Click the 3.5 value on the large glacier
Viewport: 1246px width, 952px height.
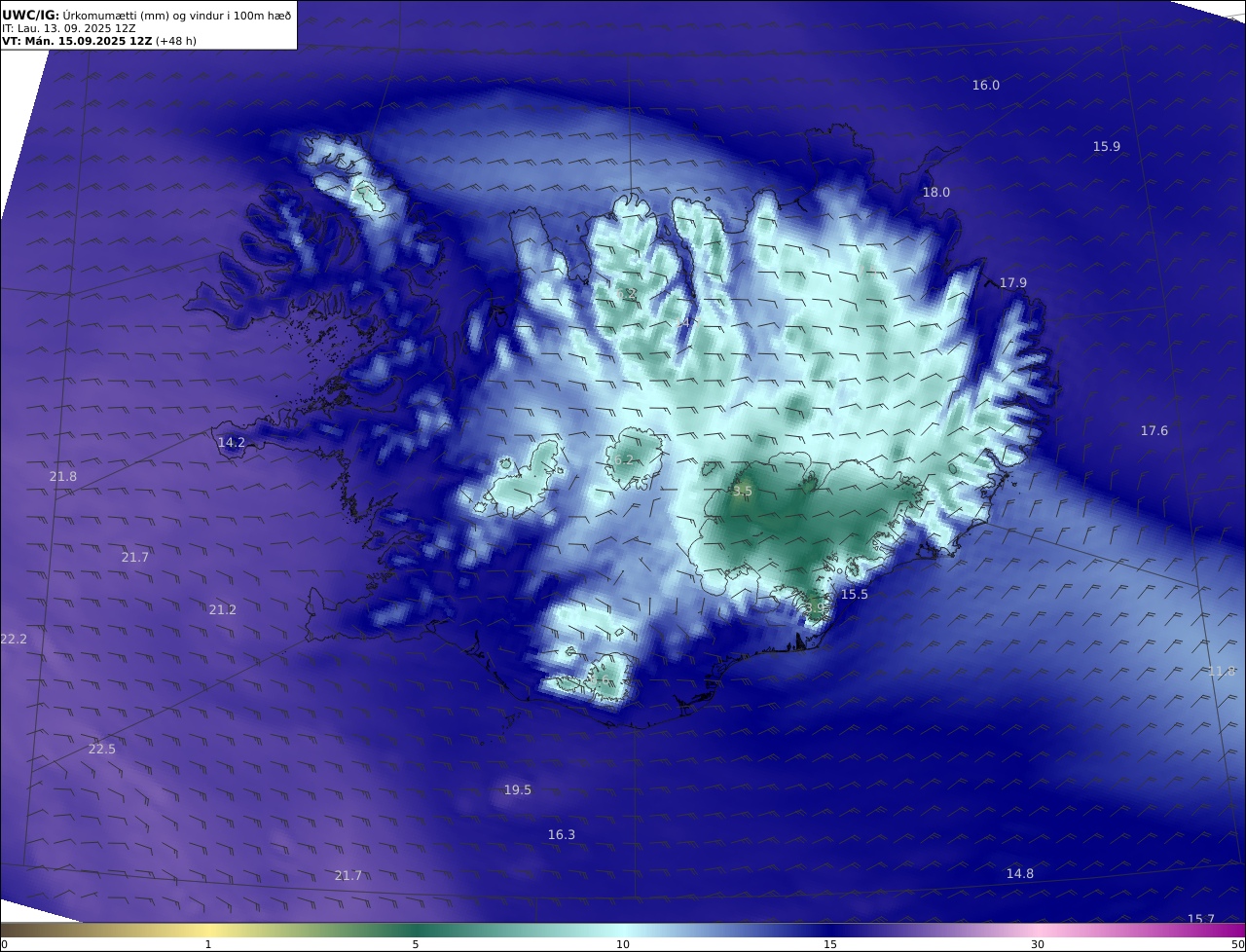click(x=743, y=492)
